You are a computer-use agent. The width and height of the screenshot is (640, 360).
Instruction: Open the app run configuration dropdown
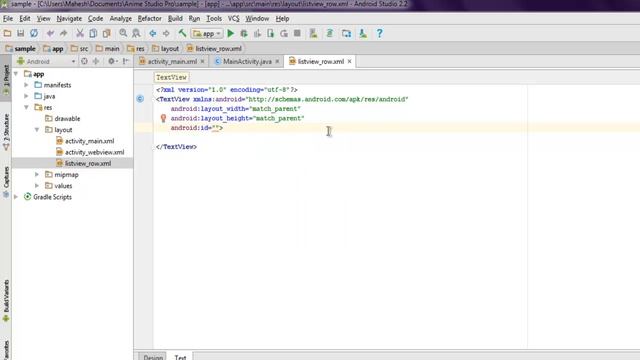207,33
